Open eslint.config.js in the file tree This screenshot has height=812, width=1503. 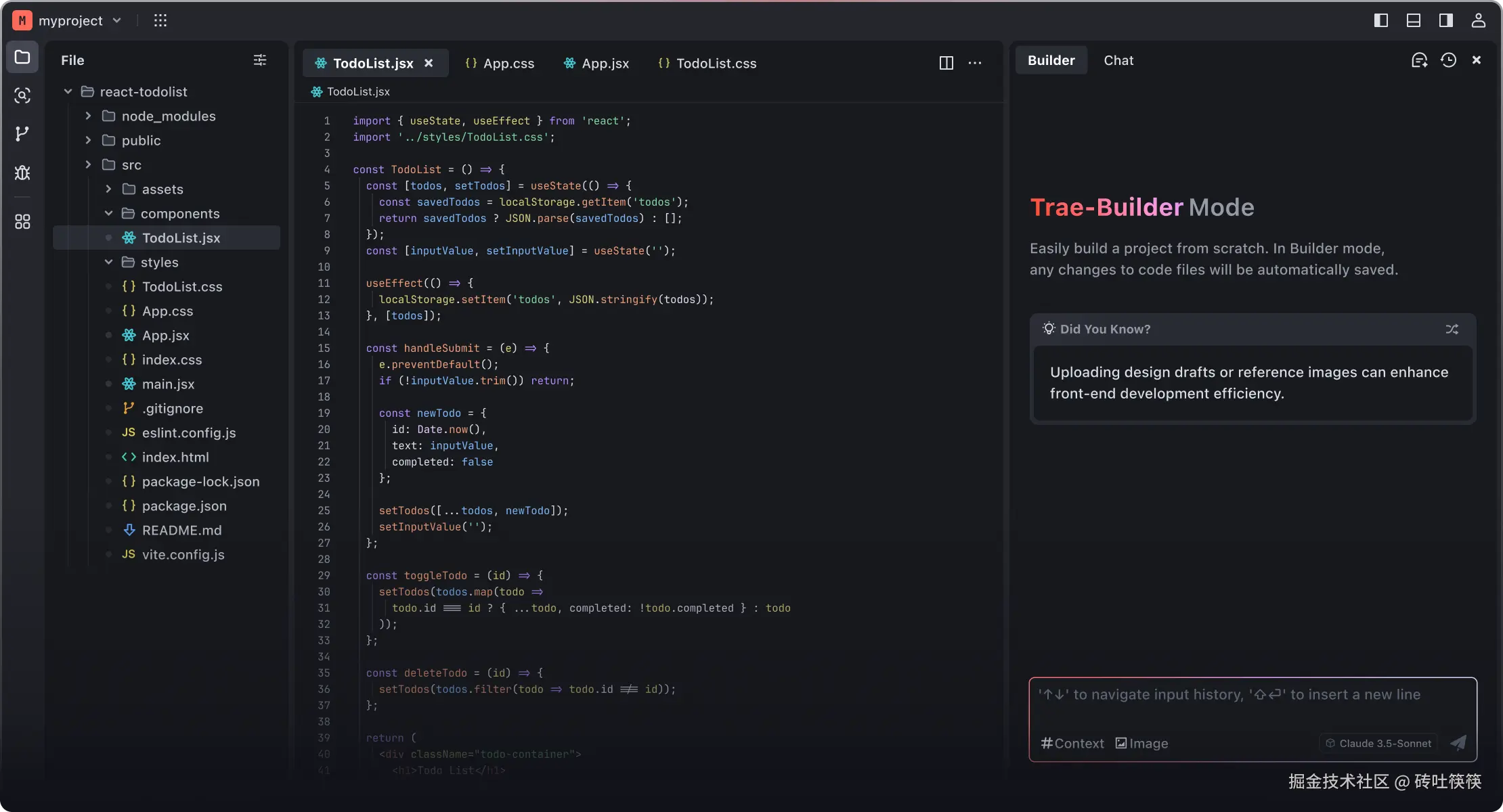(x=167, y=432)
